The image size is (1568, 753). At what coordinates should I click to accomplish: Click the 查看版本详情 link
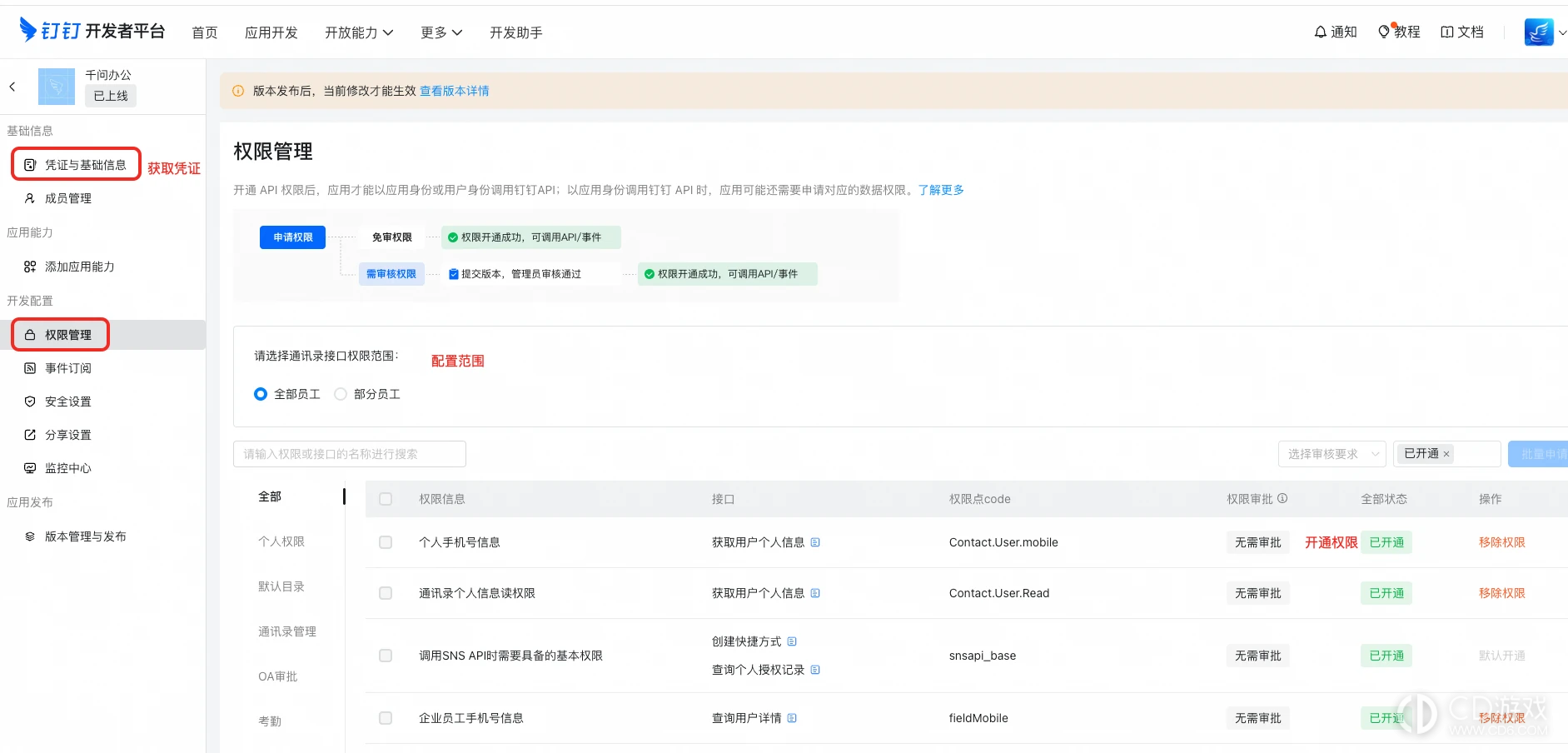tap(455, 91)
